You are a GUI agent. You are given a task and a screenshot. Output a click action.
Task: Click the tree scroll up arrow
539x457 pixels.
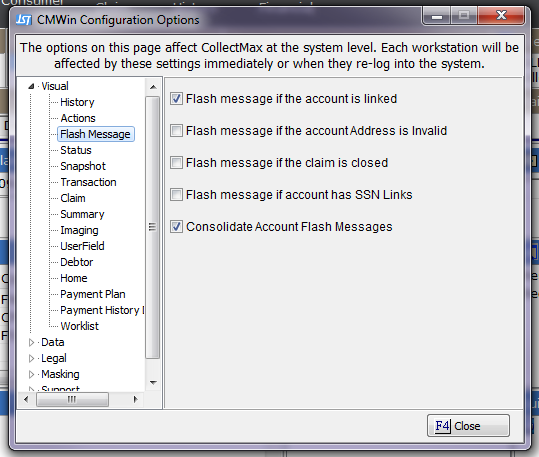pyautogui.click(x=153, y=87)
